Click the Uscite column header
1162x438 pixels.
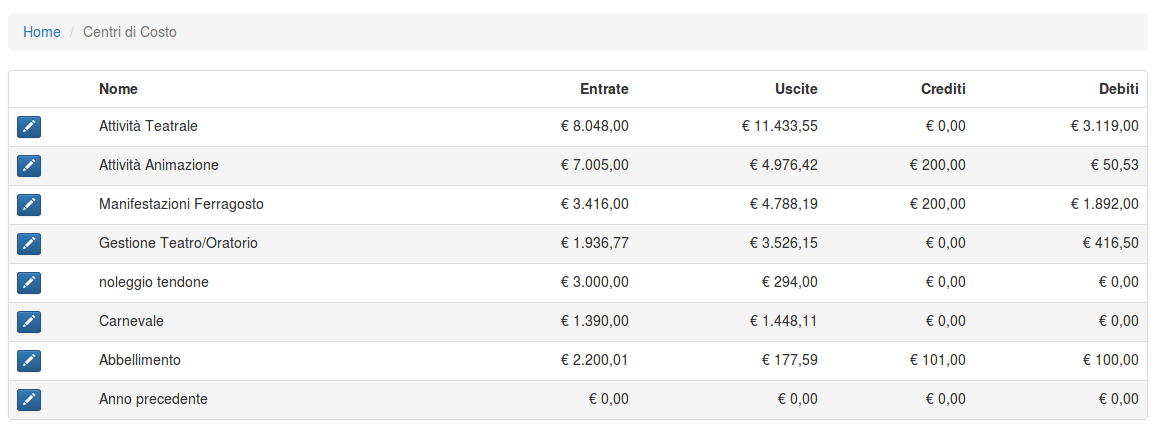[796, 89]
